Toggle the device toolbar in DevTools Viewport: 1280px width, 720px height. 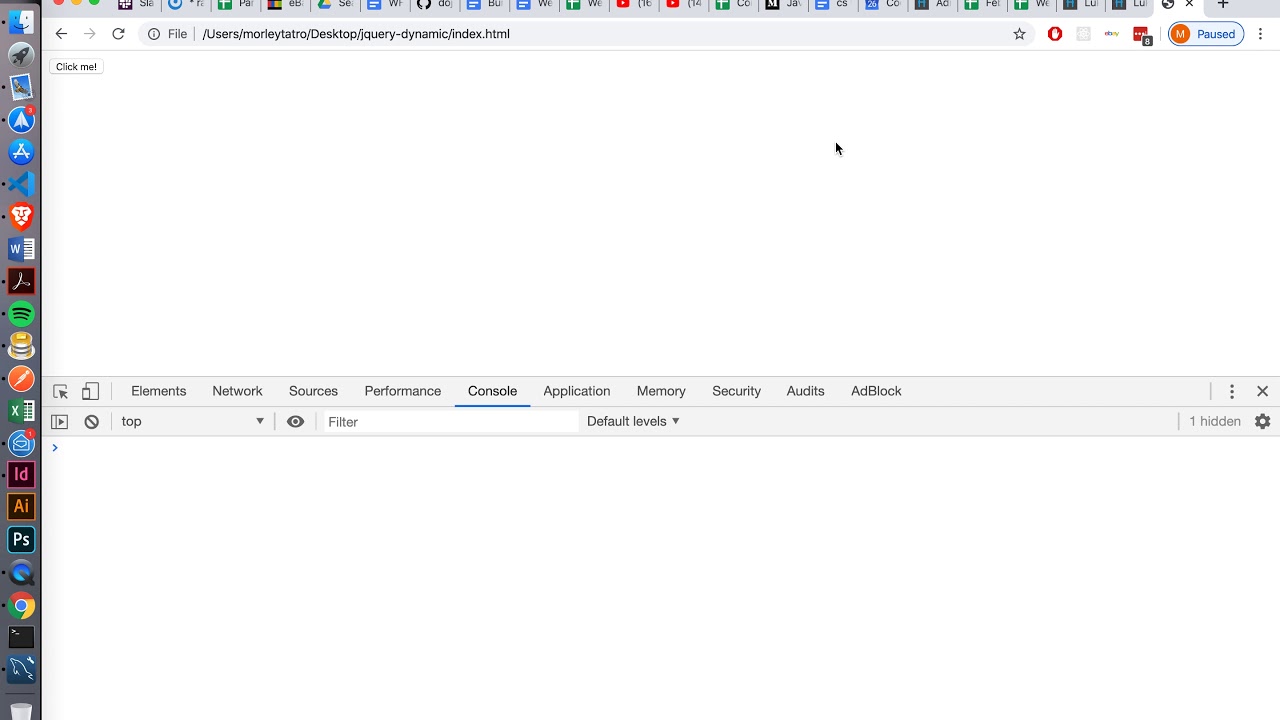click(x=90, y=392)
